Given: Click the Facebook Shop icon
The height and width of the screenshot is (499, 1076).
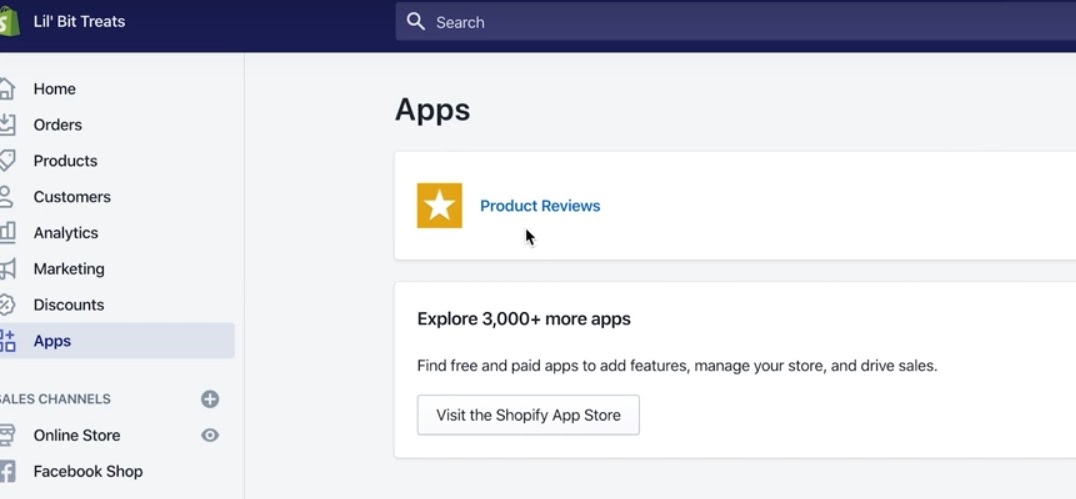Looking at the screenshot, I should coord(6,472).
